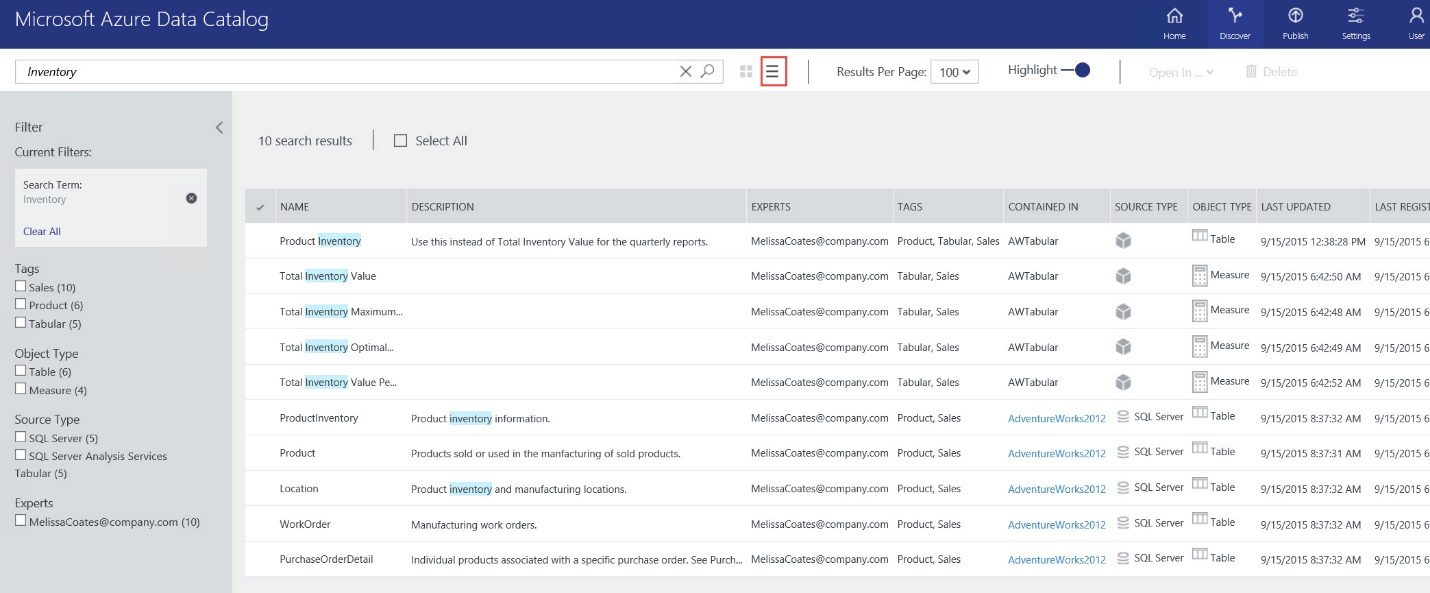1430x593 pixels.
Task: Toggle the Highlight switch
Action: (1076, 70)
